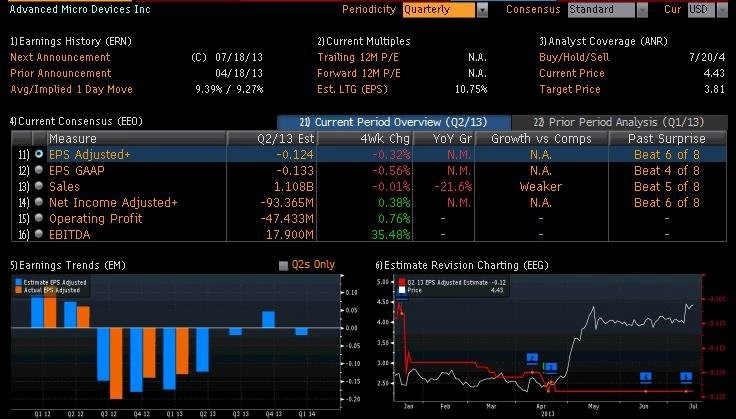Image resolution: width=736 pixels, height=419 pixels.
Task: Click the 4Wk Chg column header
Action: [x=365, y=138]
